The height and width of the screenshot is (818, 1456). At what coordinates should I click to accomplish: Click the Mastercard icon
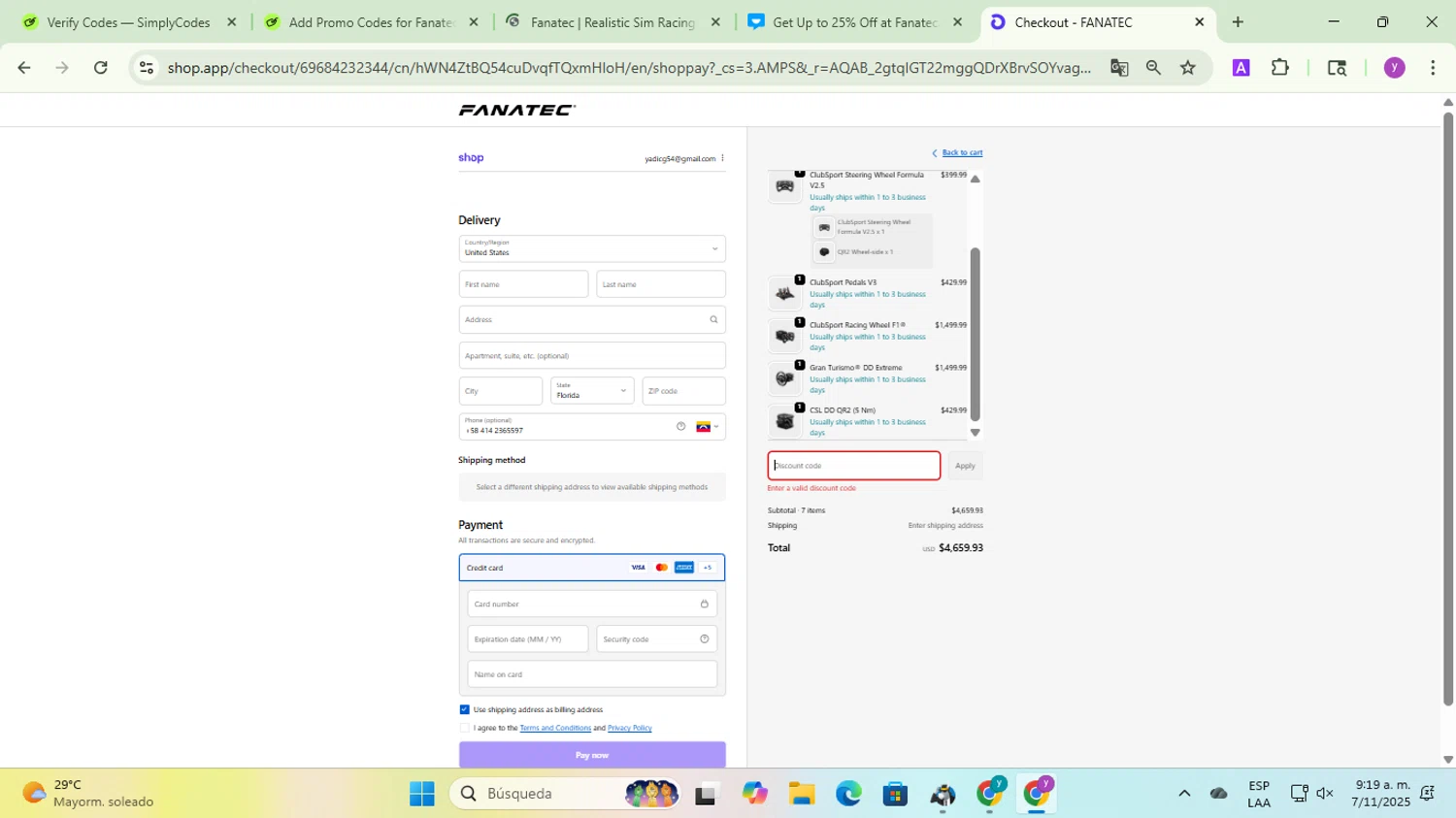pyautogui.click(x=661, y=568)
